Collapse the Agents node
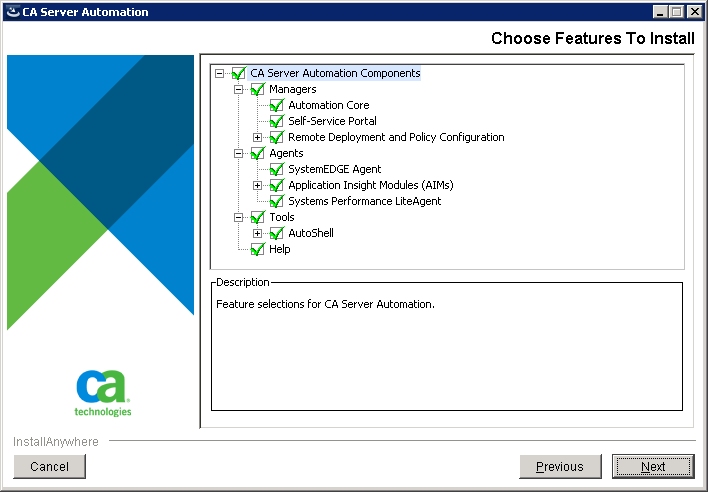The height and width of the screenshot is (492, 708). [x=238, y=153]
